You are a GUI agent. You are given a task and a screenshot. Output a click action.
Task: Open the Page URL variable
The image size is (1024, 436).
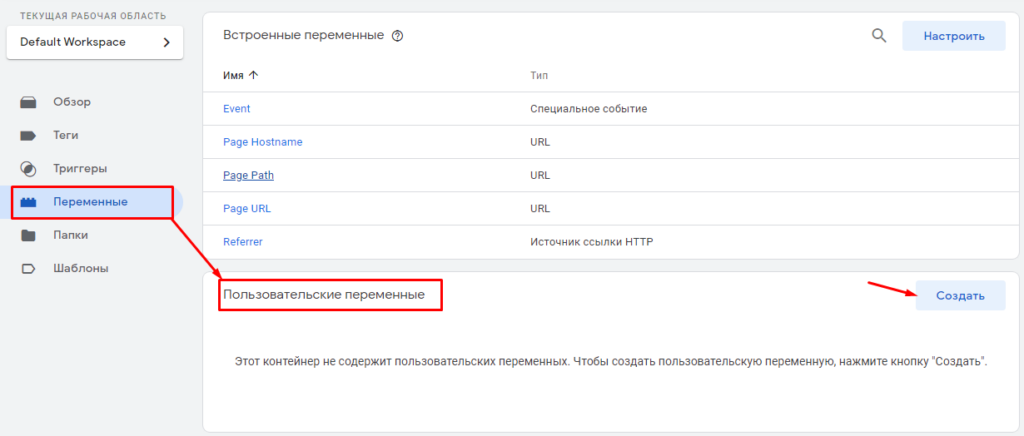[x=246, y=209]
